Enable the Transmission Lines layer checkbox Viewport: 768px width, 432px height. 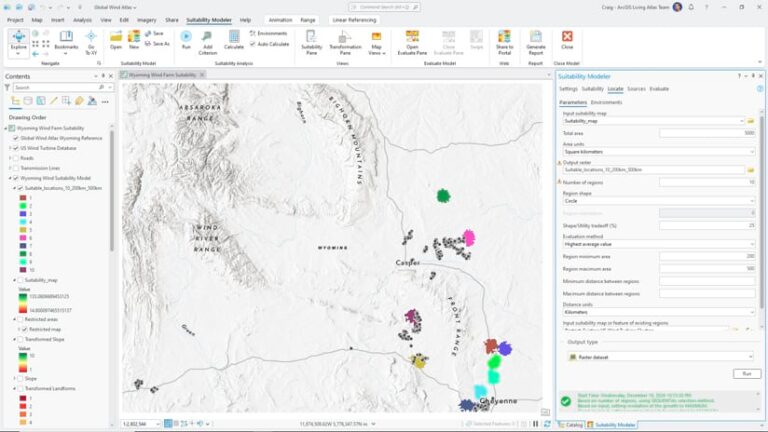16,168
